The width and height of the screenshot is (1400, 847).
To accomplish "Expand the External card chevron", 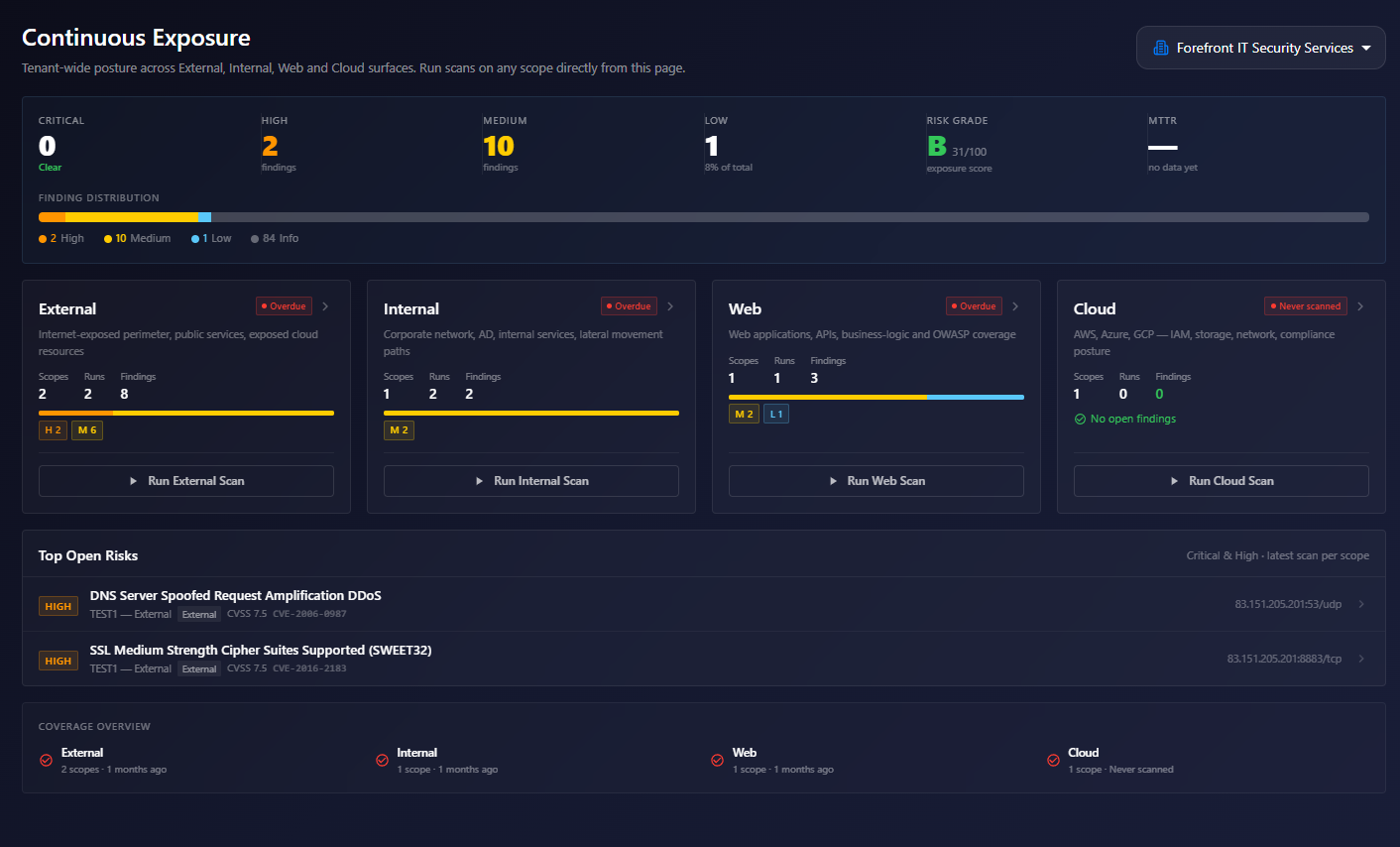I will 325,306.
